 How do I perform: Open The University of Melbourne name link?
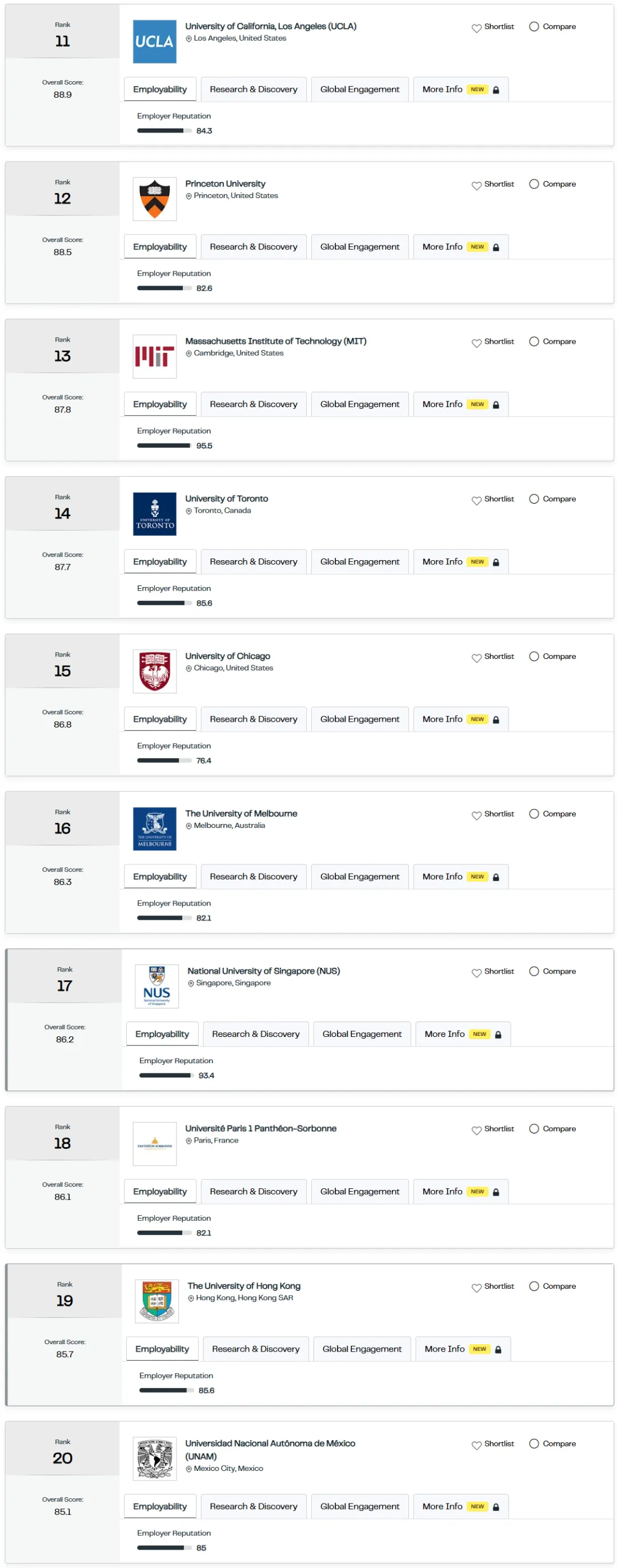pos(241,813)
